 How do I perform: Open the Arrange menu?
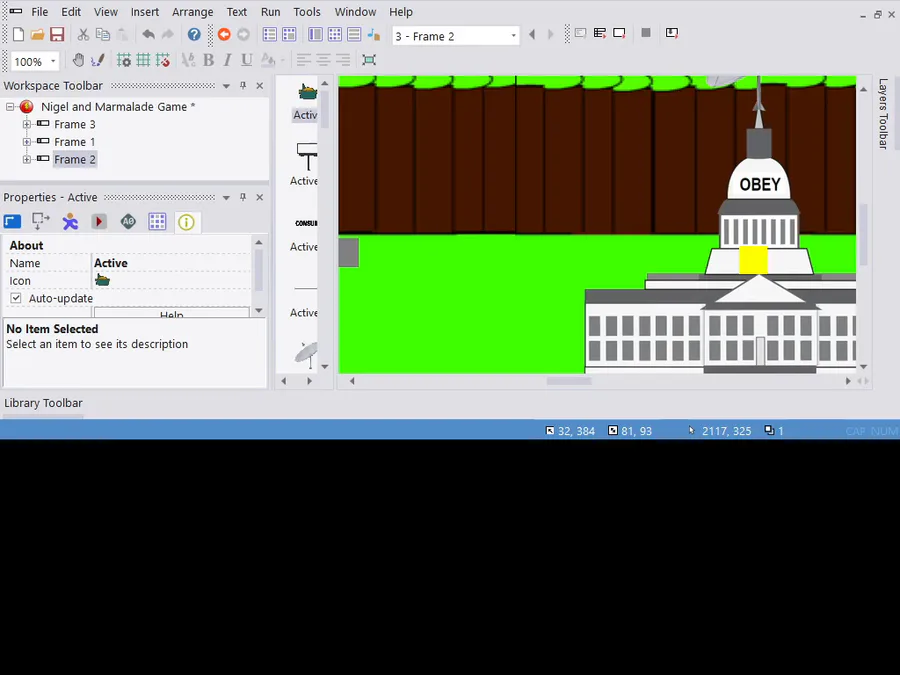[x=192, y=12]
